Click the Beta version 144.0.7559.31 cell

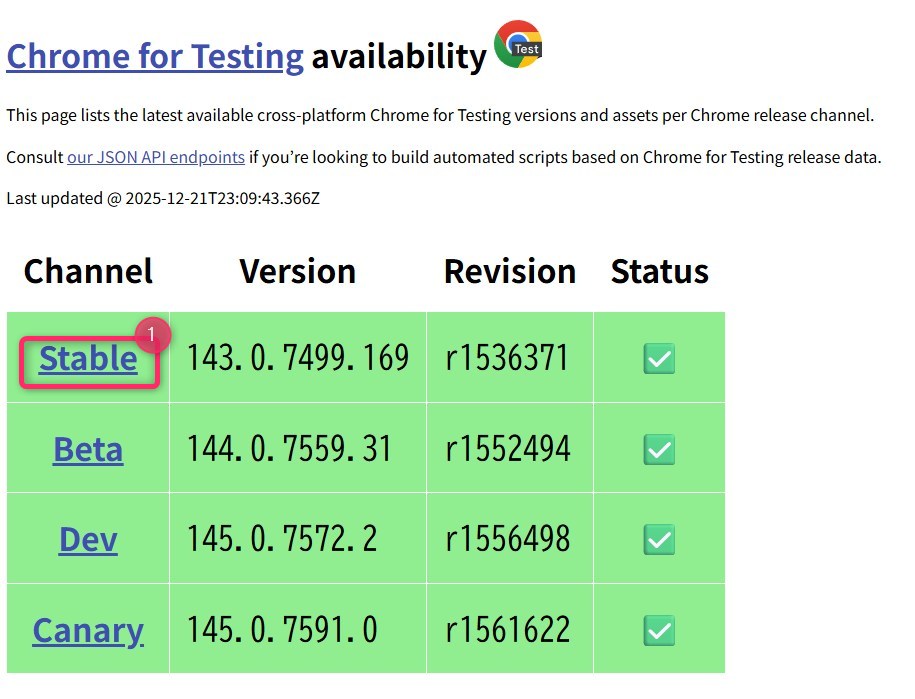click(x=290, y=449)
